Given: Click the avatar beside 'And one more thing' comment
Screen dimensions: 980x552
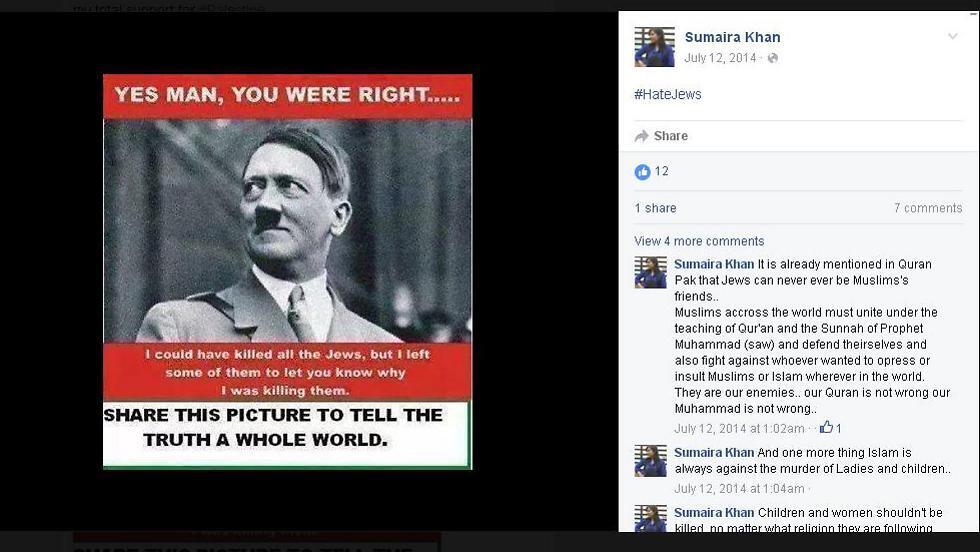Looking at the screenshot, I should [651, 461].
